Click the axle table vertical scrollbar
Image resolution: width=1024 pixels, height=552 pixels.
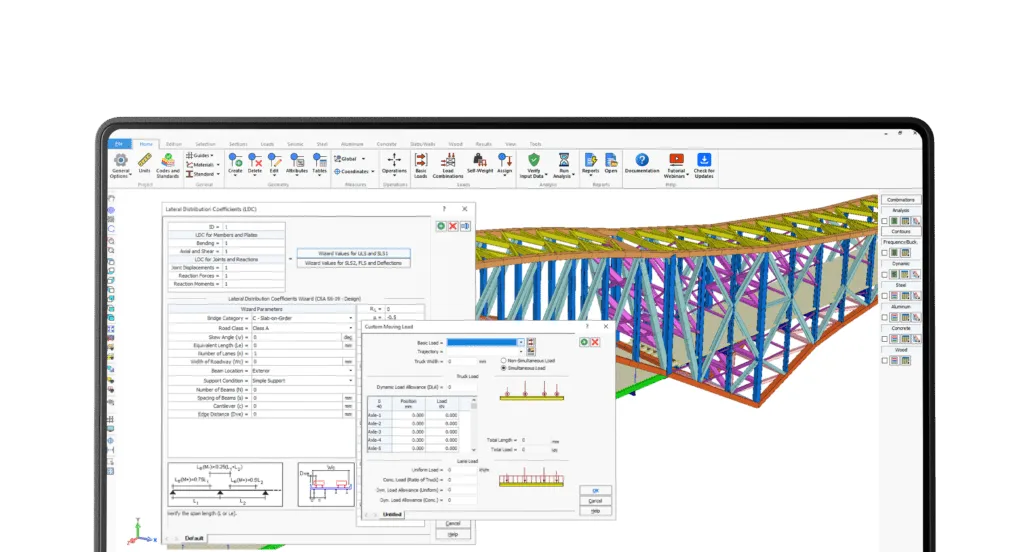click(x=473, y=424)
